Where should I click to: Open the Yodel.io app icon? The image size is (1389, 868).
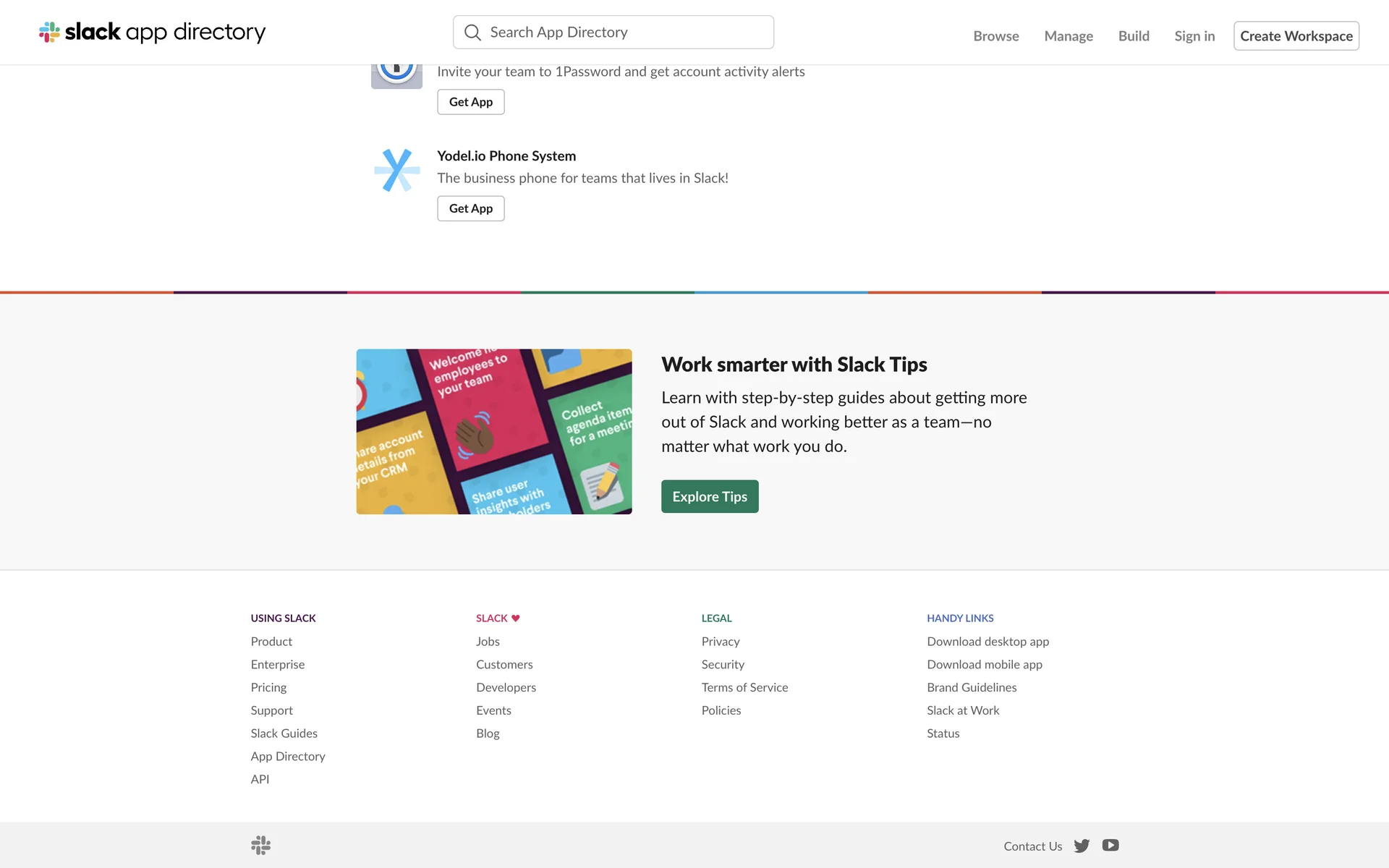[x=396, y=171]
